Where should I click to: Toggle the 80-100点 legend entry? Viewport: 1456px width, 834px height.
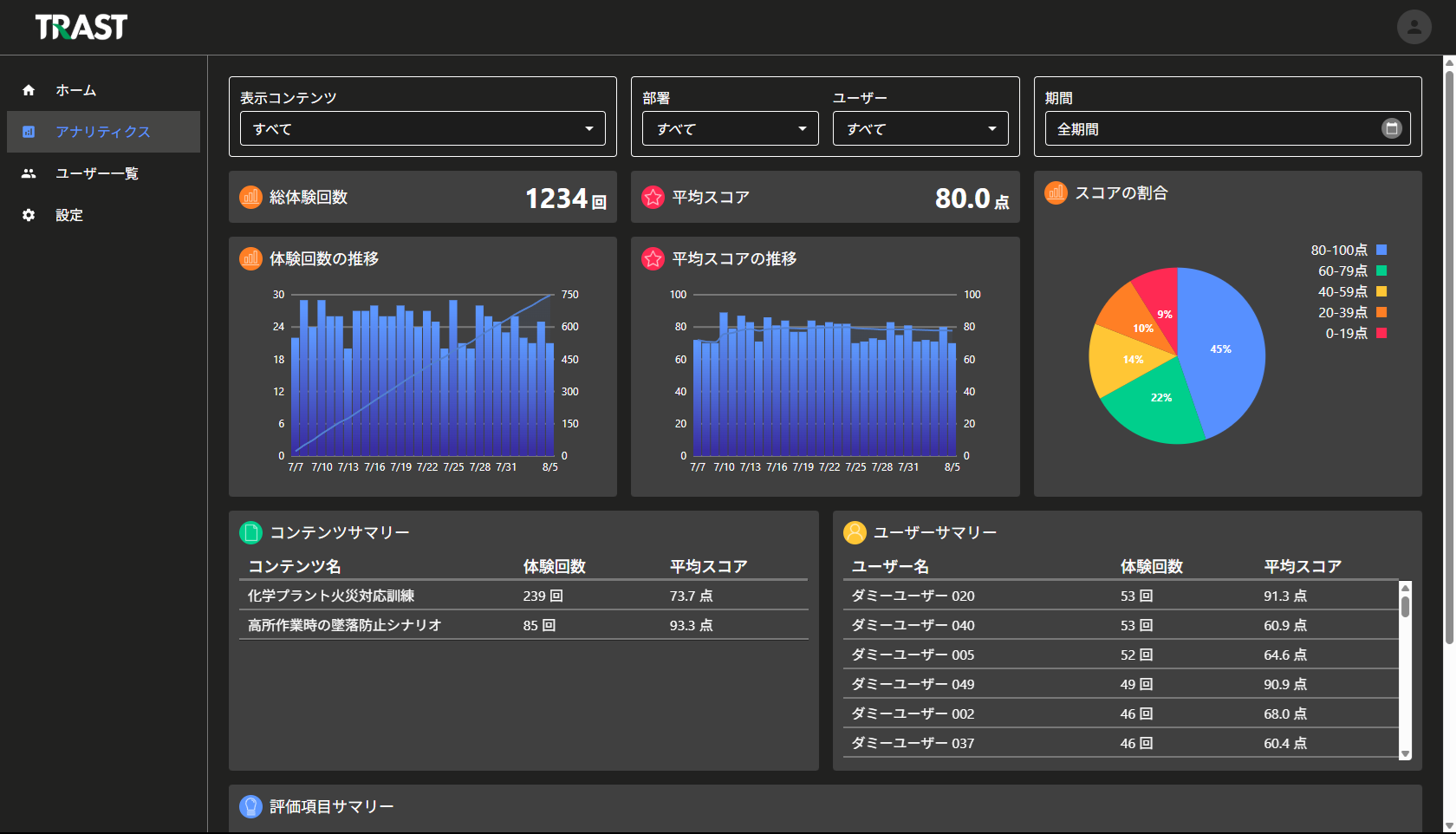pos(1349,250)
